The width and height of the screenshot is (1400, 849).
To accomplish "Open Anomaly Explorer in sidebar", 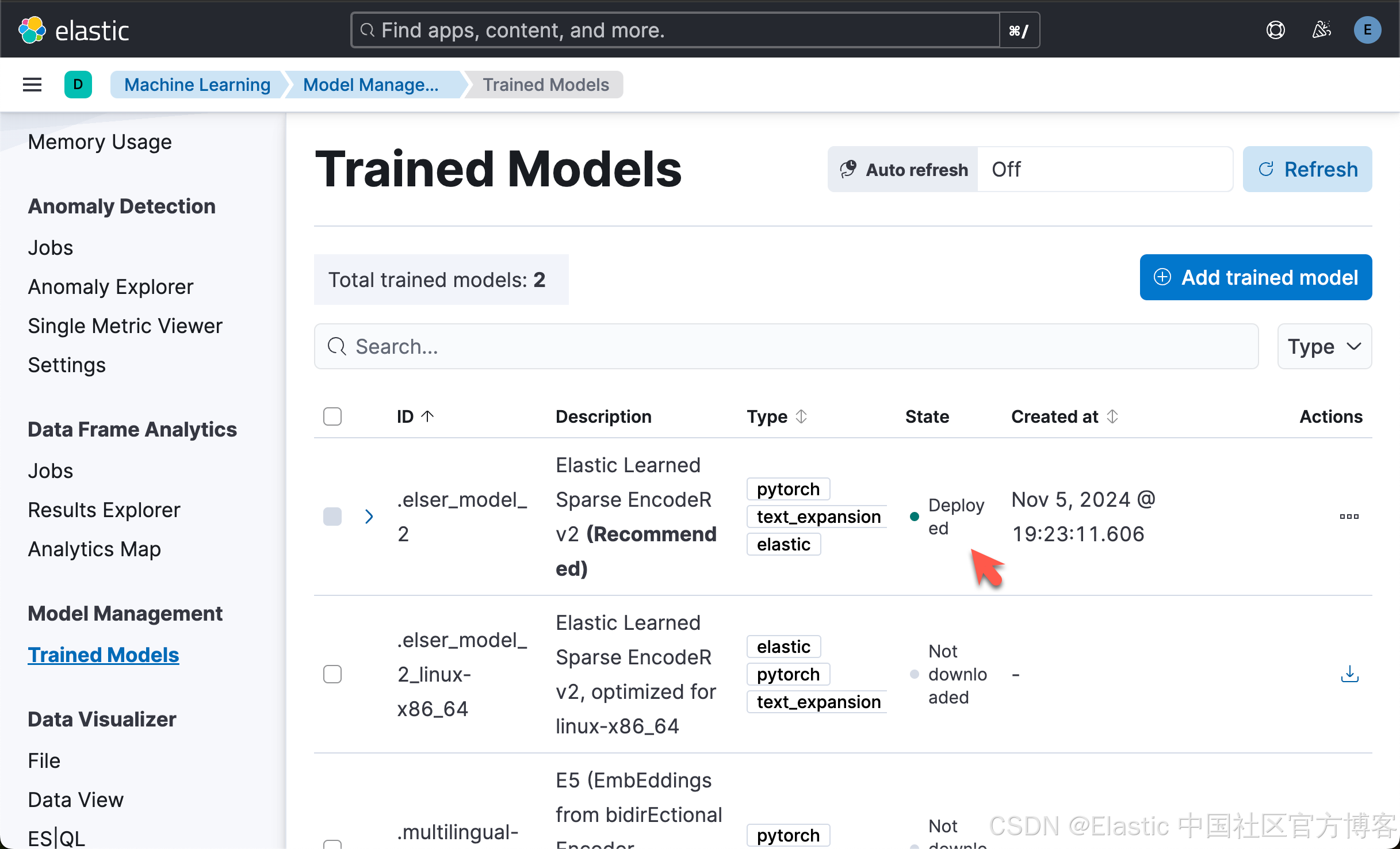I will click(x=110, y=286).
